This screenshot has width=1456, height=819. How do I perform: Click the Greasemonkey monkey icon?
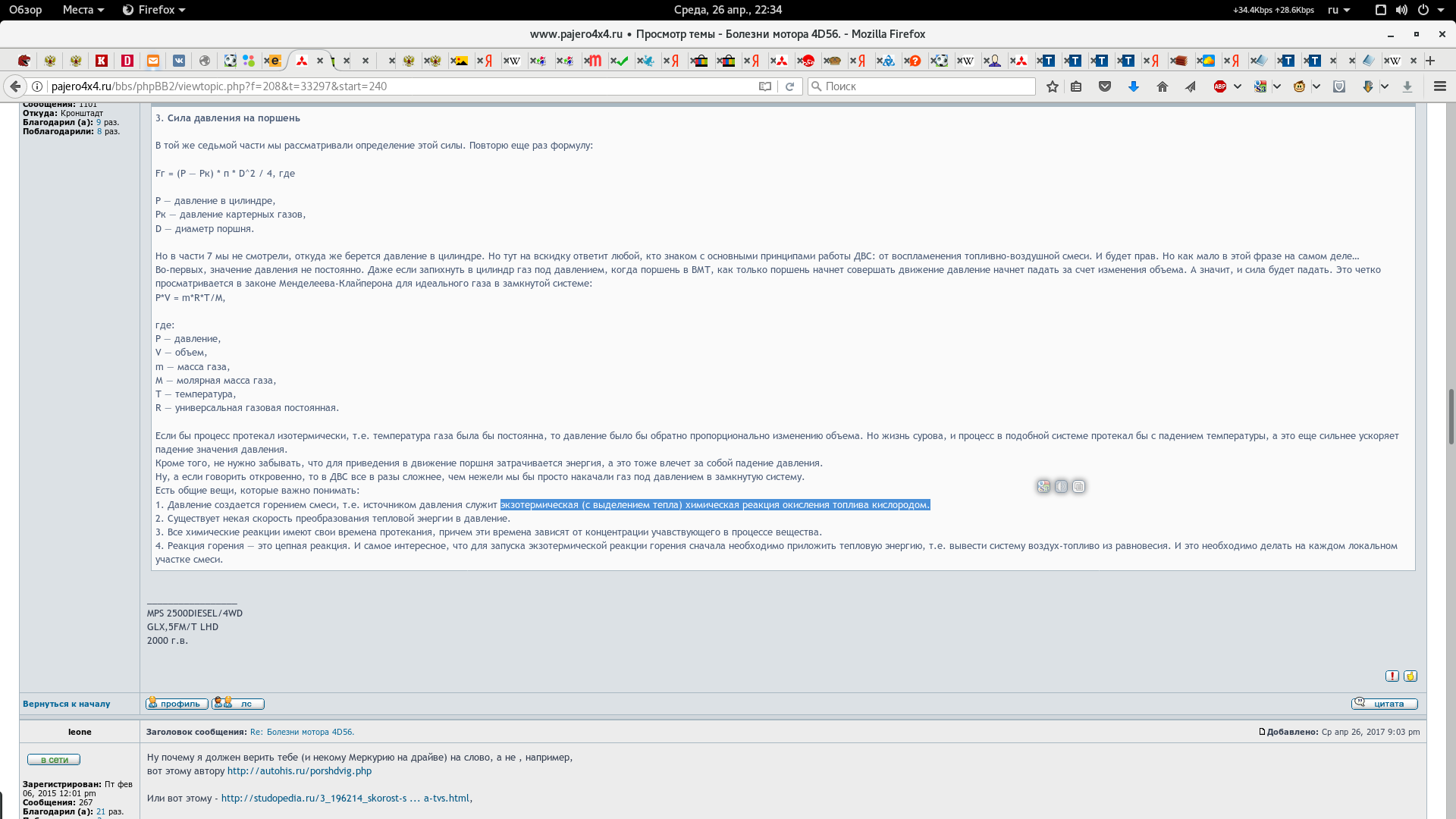coord(1299,86)
